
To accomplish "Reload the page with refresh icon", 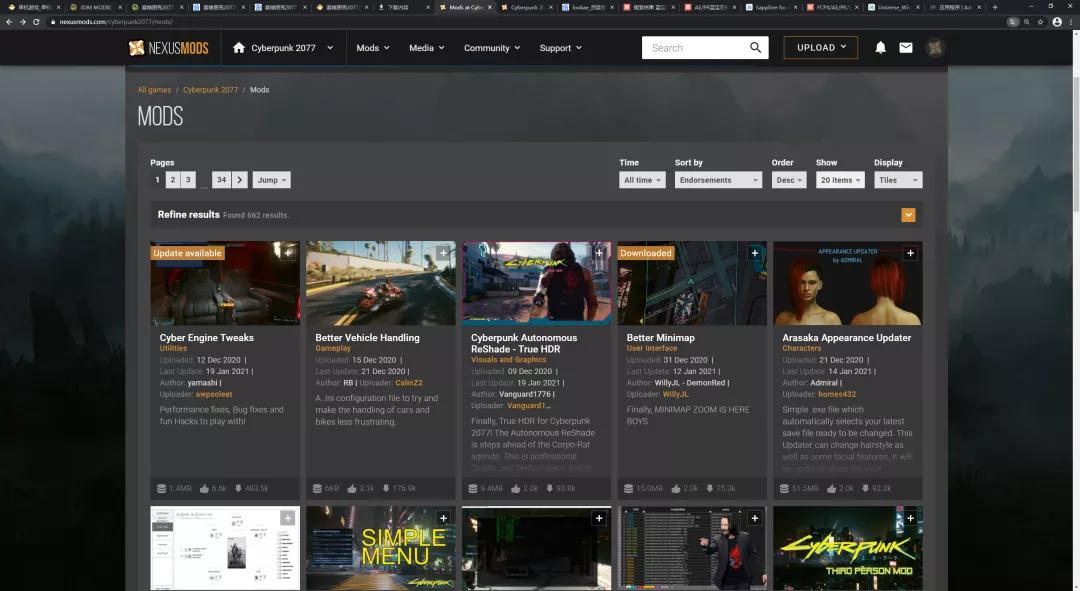I will point(36,22).
